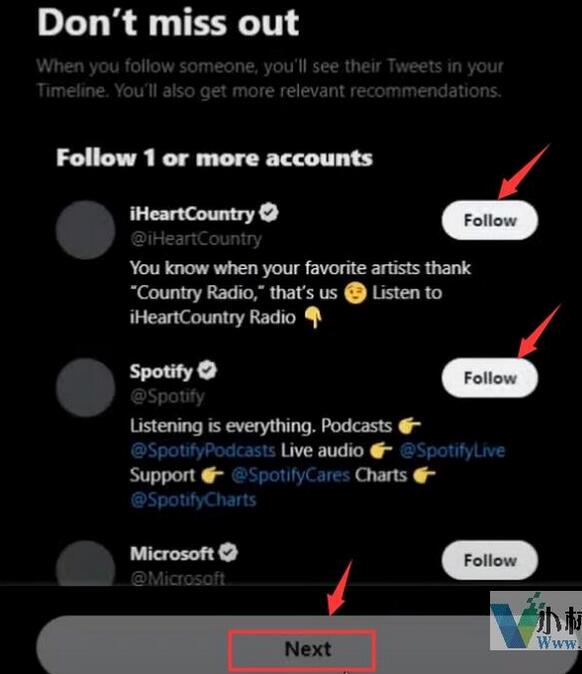This screenshot has width=582, height=674.
Task: Open the @SpotifyCharts mention link
Action: point(193,499)
